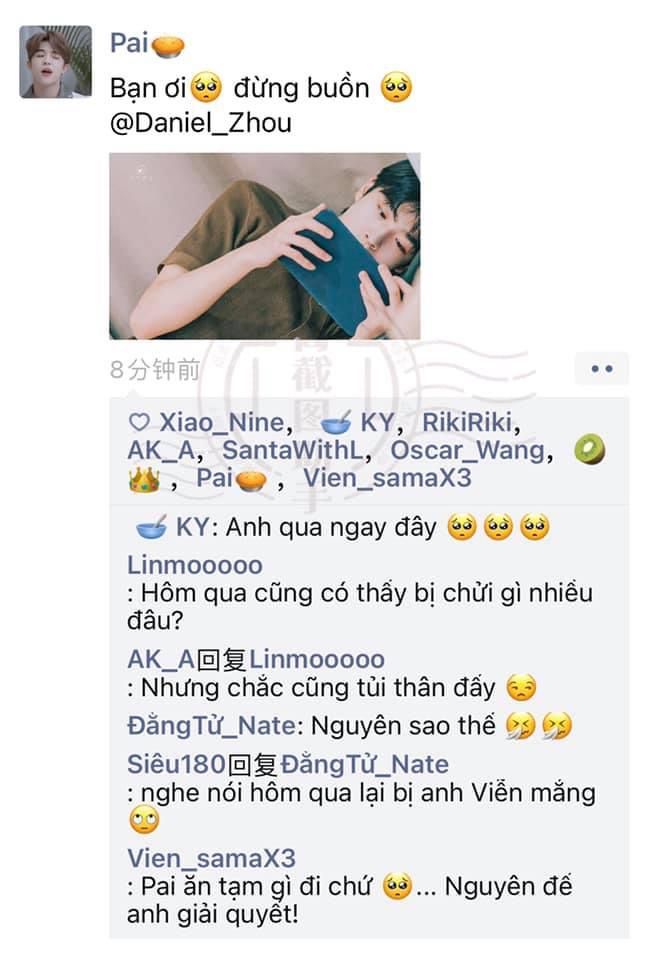The height and width of the screenshot is (960, 648).
Task: Open Vien_samaX3 in the likes list
Action: [x=387, y=478]
